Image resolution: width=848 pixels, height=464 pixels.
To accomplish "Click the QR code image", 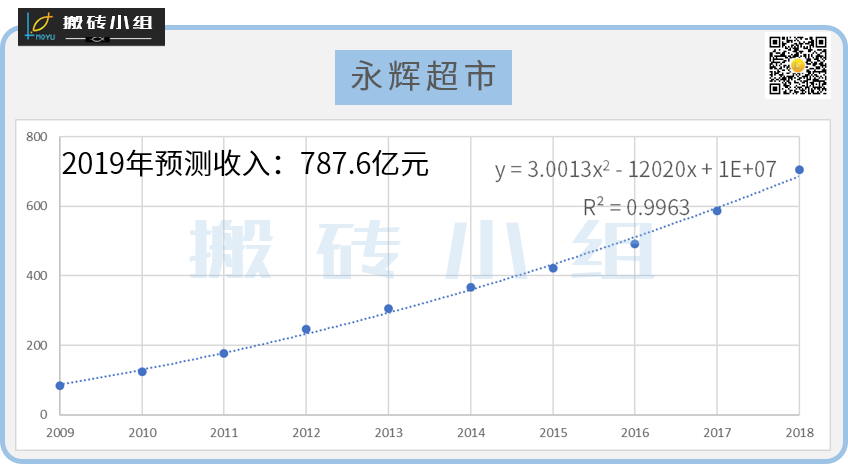I will coord(798,66).
